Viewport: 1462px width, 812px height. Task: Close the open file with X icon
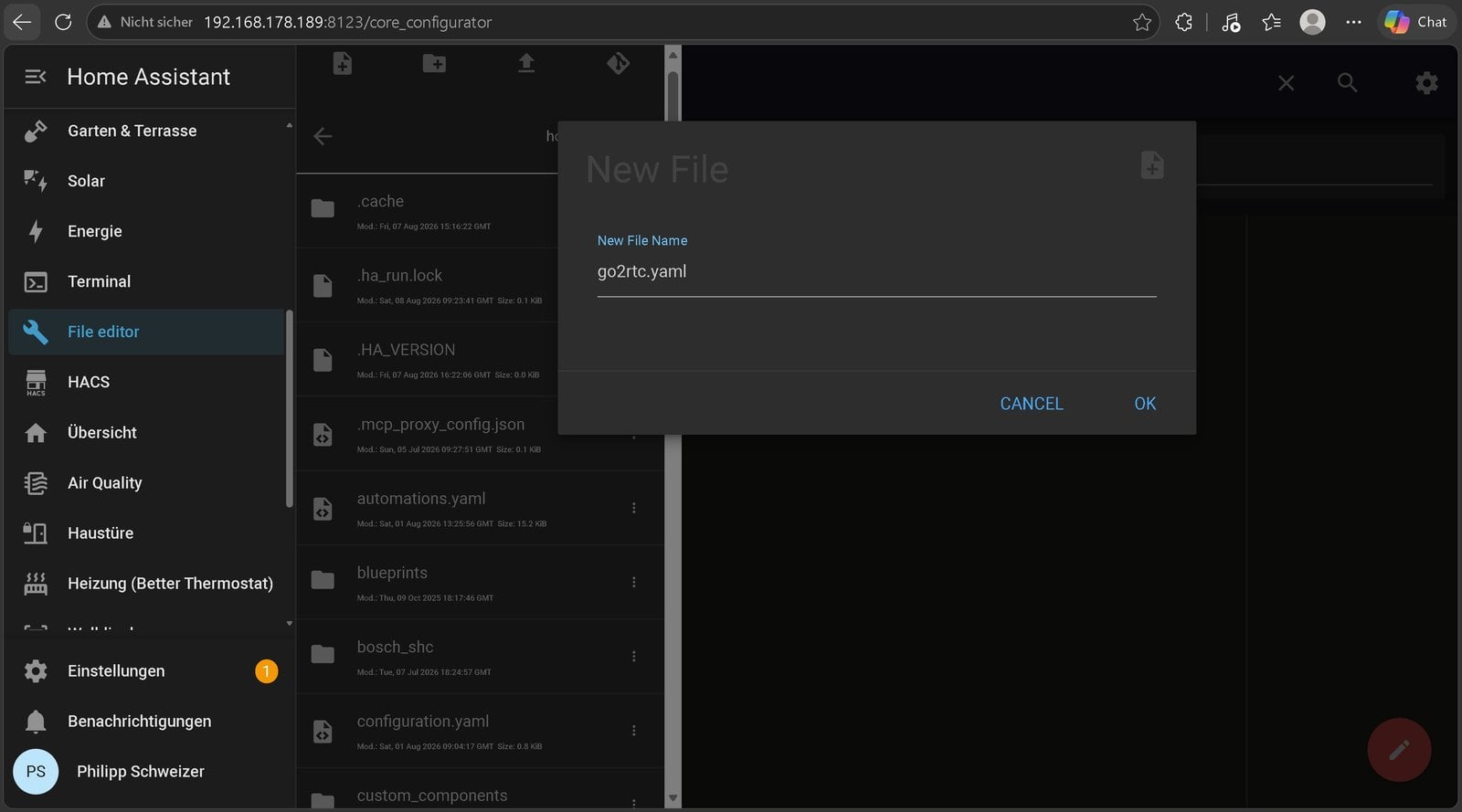(x=1286, y=83)
